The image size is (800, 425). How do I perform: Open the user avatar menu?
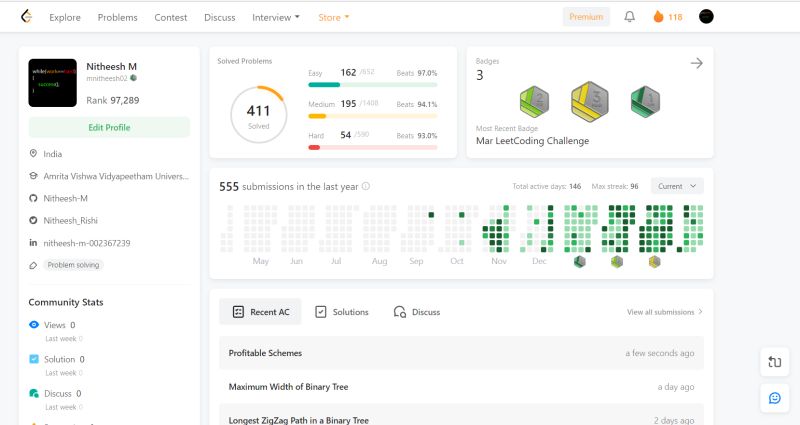pyautogui.click(x=706, y=17)
